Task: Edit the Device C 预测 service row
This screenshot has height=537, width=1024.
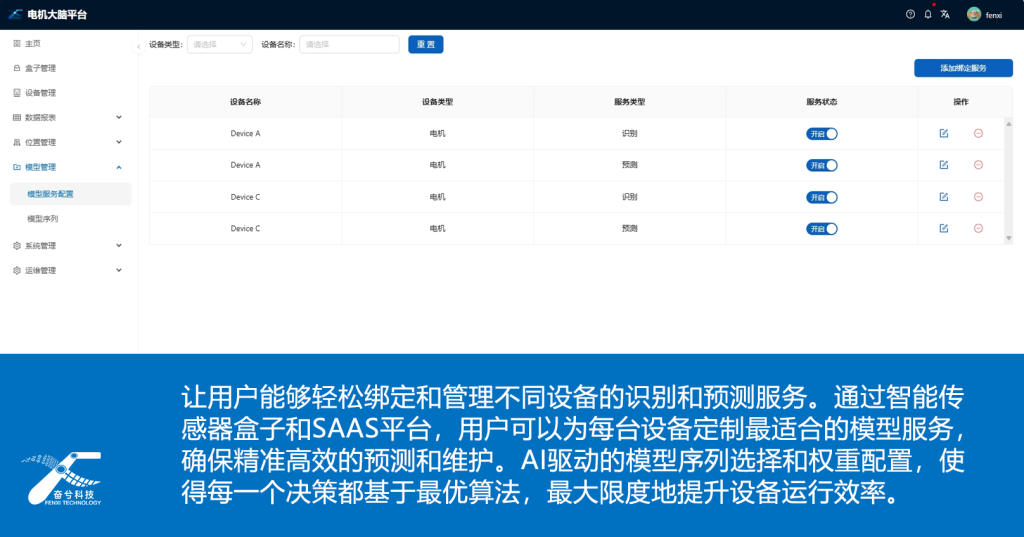Action: tap(943, 228)
